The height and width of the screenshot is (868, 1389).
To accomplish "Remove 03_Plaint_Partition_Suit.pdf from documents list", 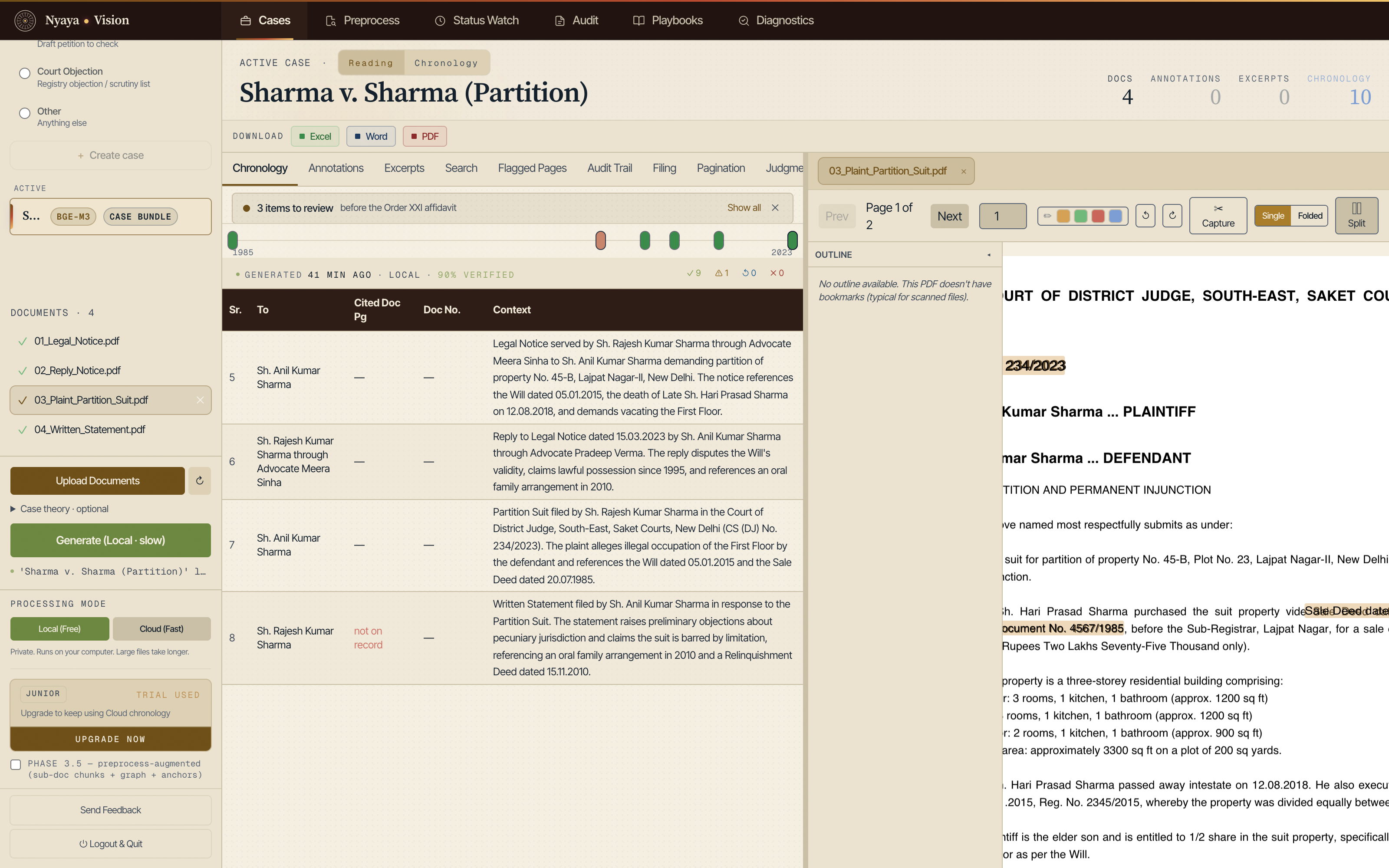I will (200, 400).
